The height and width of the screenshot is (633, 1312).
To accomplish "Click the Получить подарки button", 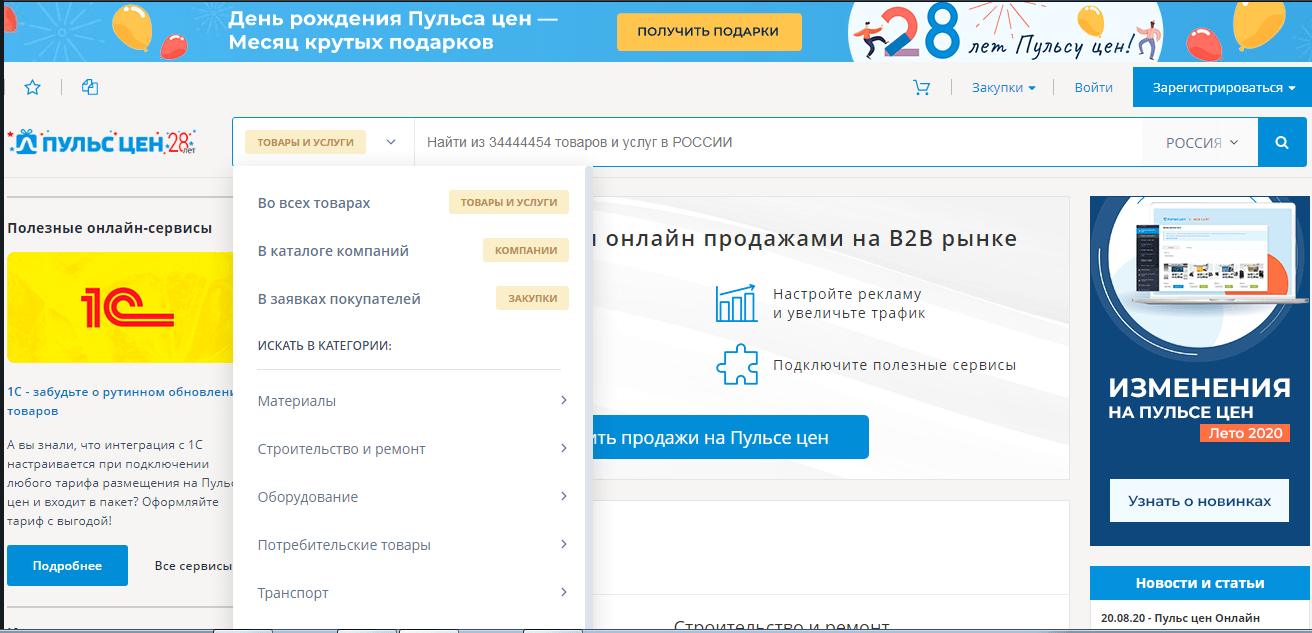I will pyautogui.click(x=709, y=32).
